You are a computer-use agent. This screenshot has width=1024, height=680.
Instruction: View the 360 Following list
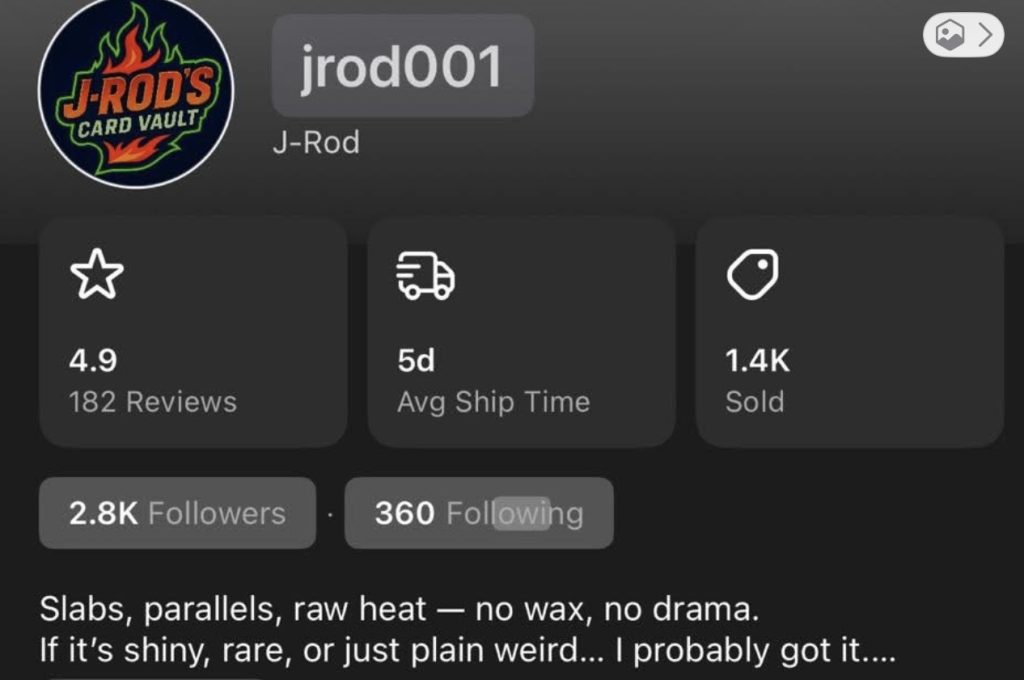479,513
